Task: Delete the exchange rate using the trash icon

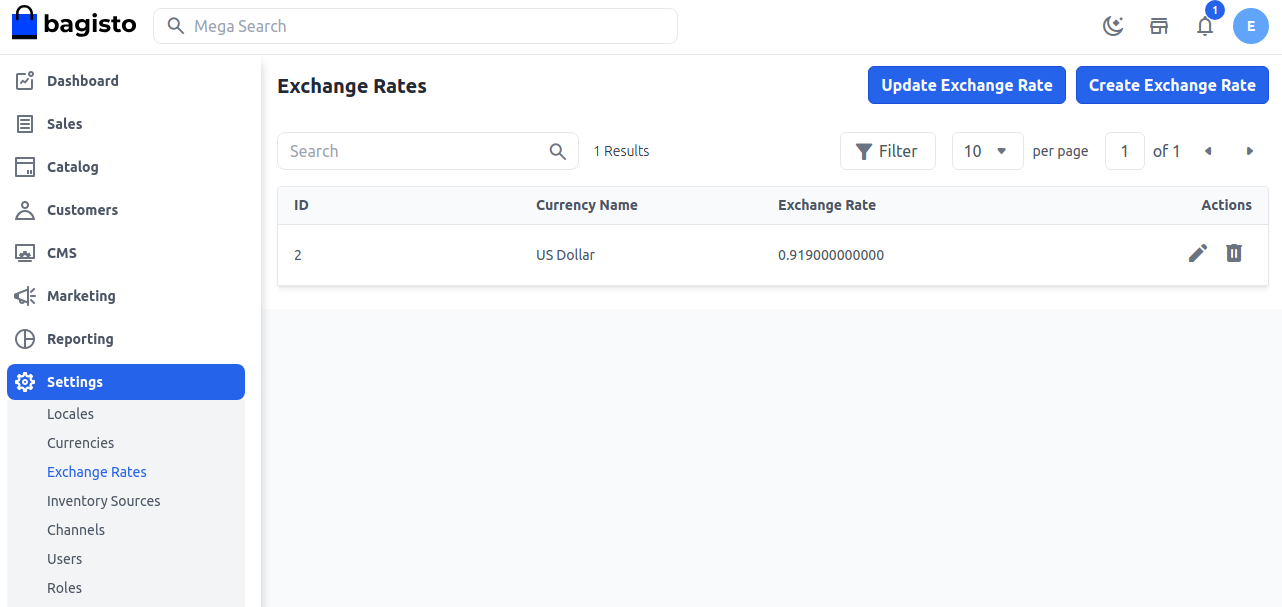Action: pyautogui.click(x=1234, y=253)
